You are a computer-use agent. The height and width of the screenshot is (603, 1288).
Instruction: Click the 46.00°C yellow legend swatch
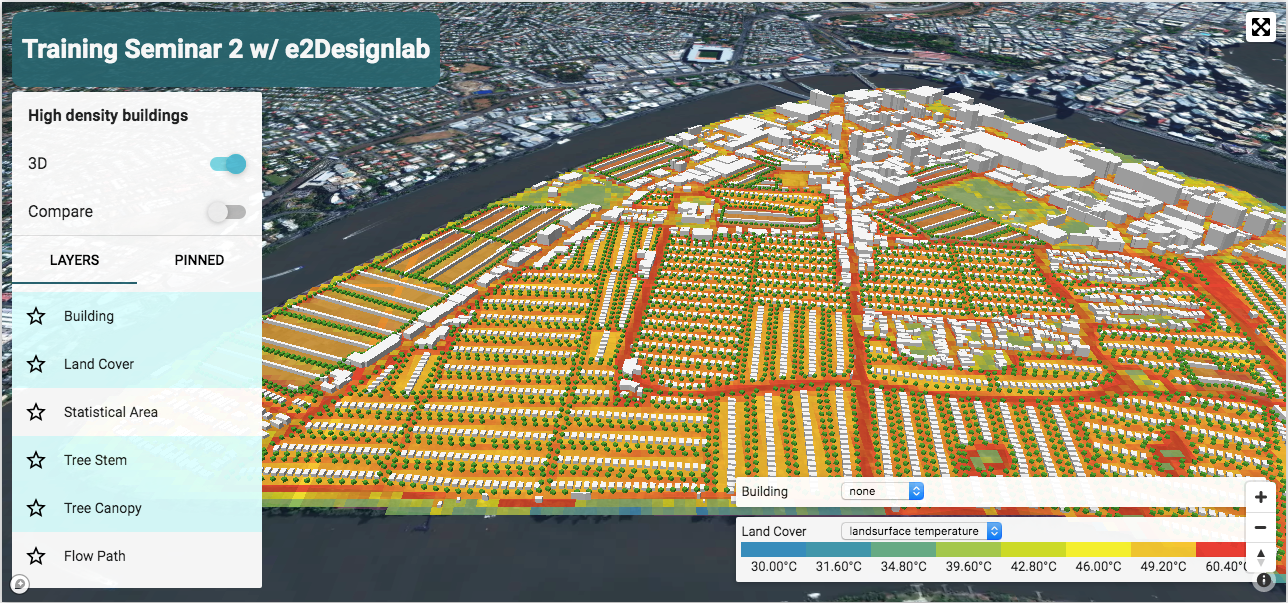point(1098,550)
